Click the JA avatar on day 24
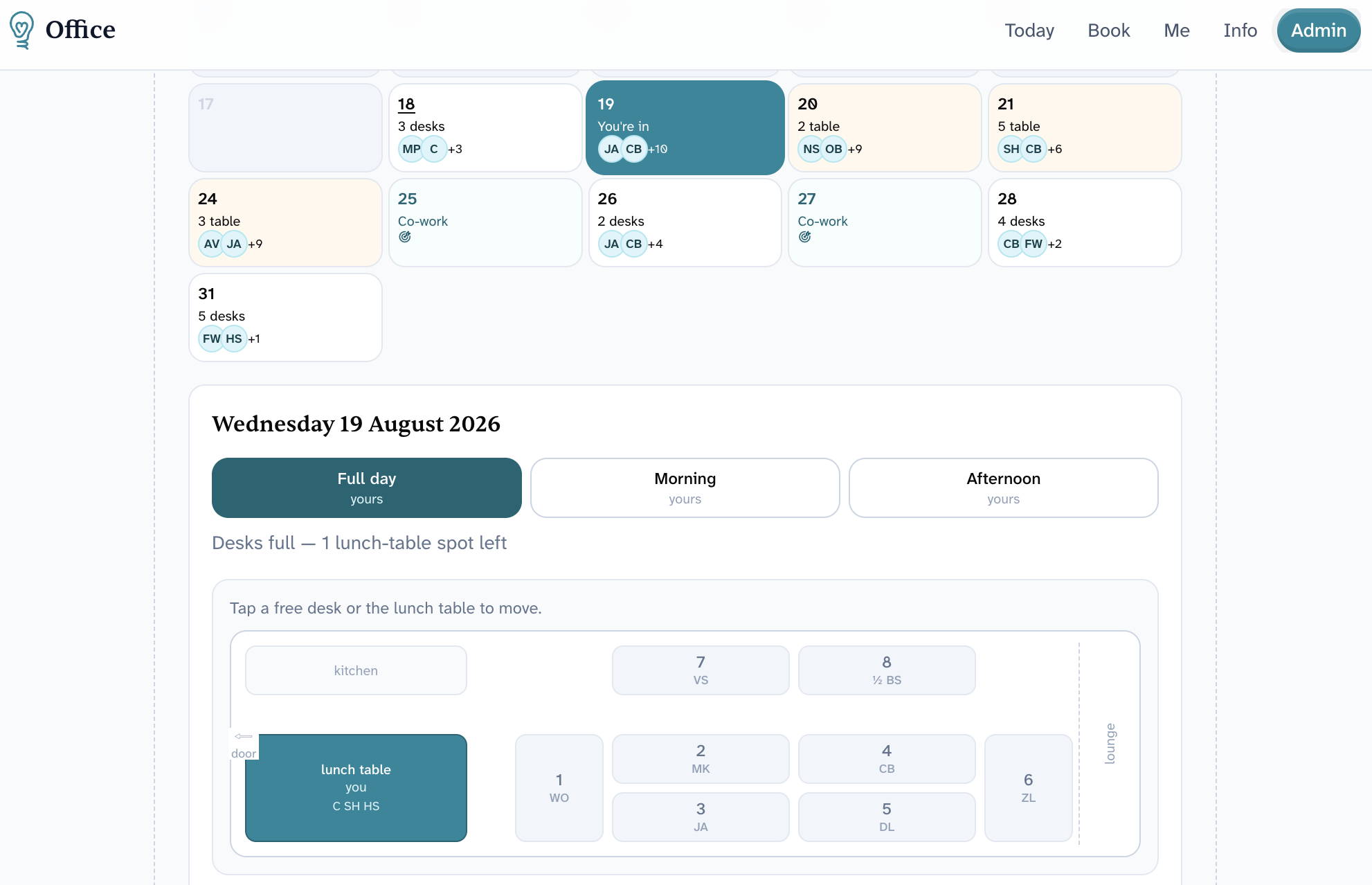The height and width of the screenshot is (885, 1372). pos(234,244)
